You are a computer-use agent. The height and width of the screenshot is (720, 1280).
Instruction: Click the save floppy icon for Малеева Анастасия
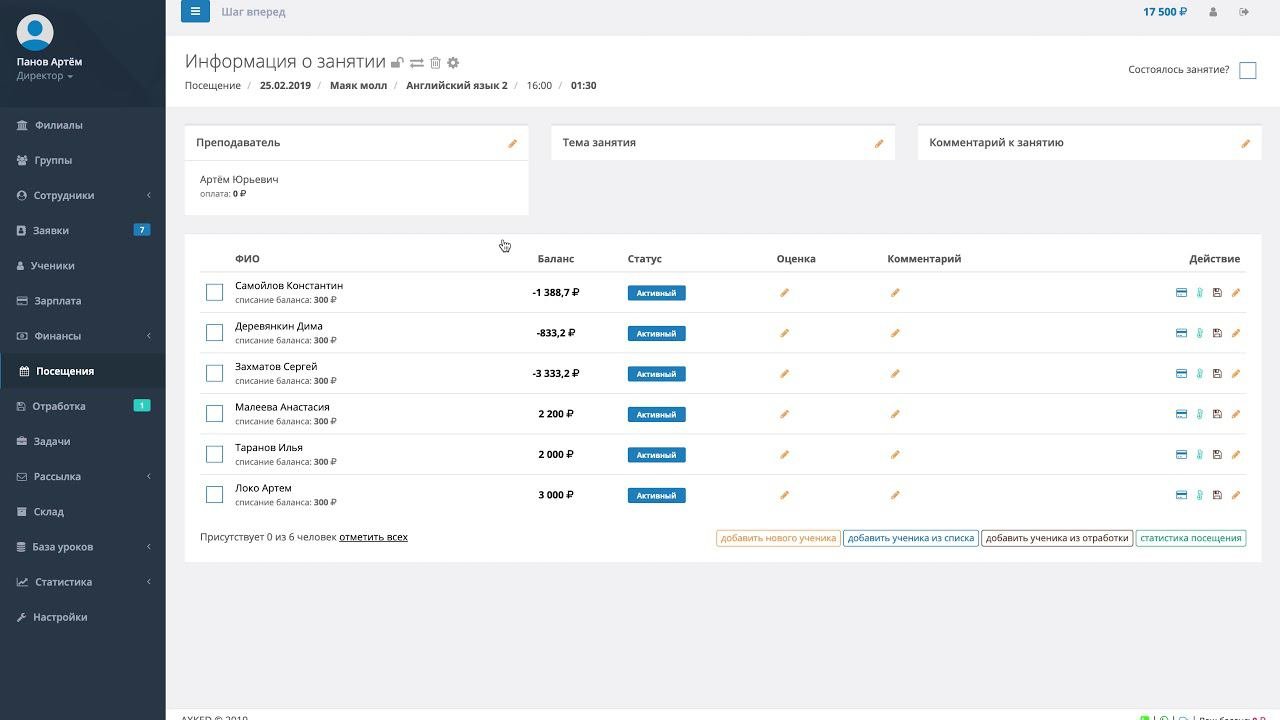click(1217, 414)
